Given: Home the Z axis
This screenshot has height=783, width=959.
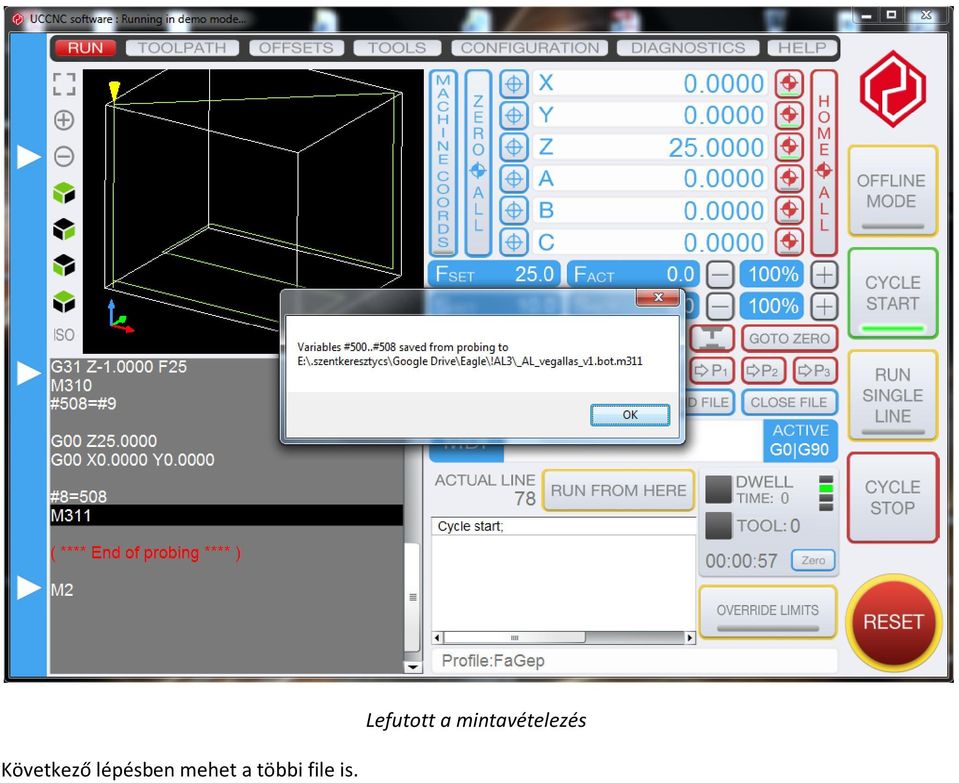Looking at the screenshot, I should click(789, 147).
